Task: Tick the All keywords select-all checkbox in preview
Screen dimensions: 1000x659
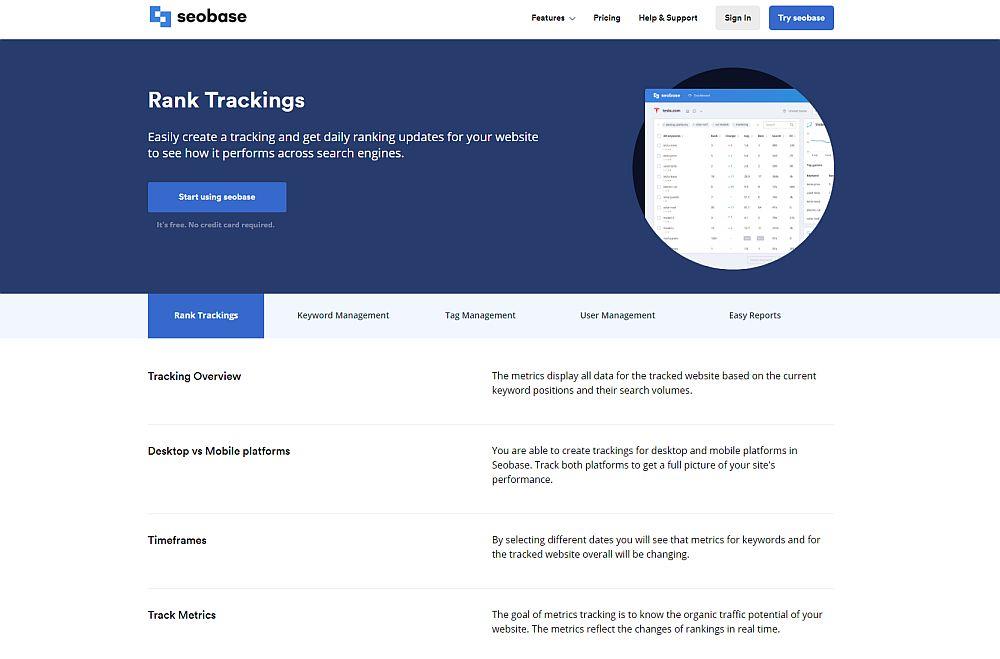Action: [658, 137]
